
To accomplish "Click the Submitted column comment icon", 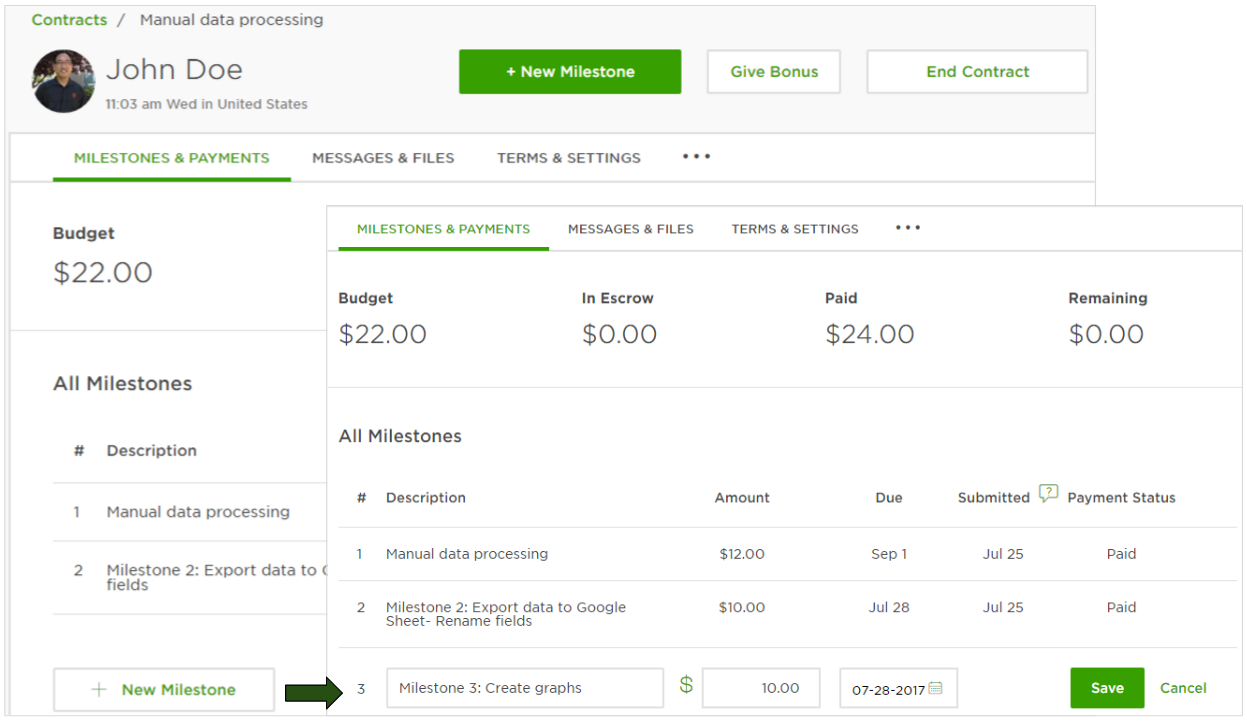I will pos(1047,493).
